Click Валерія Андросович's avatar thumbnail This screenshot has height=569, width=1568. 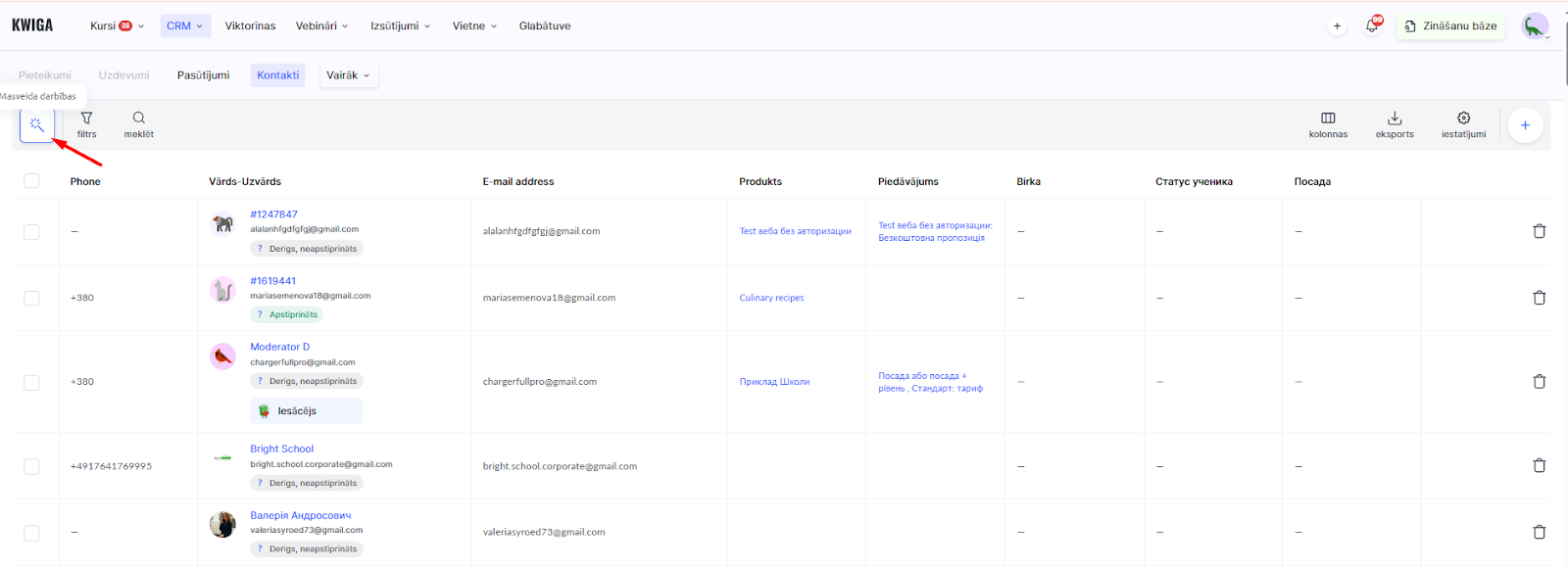pyautogui.click(x=223, y=525)
